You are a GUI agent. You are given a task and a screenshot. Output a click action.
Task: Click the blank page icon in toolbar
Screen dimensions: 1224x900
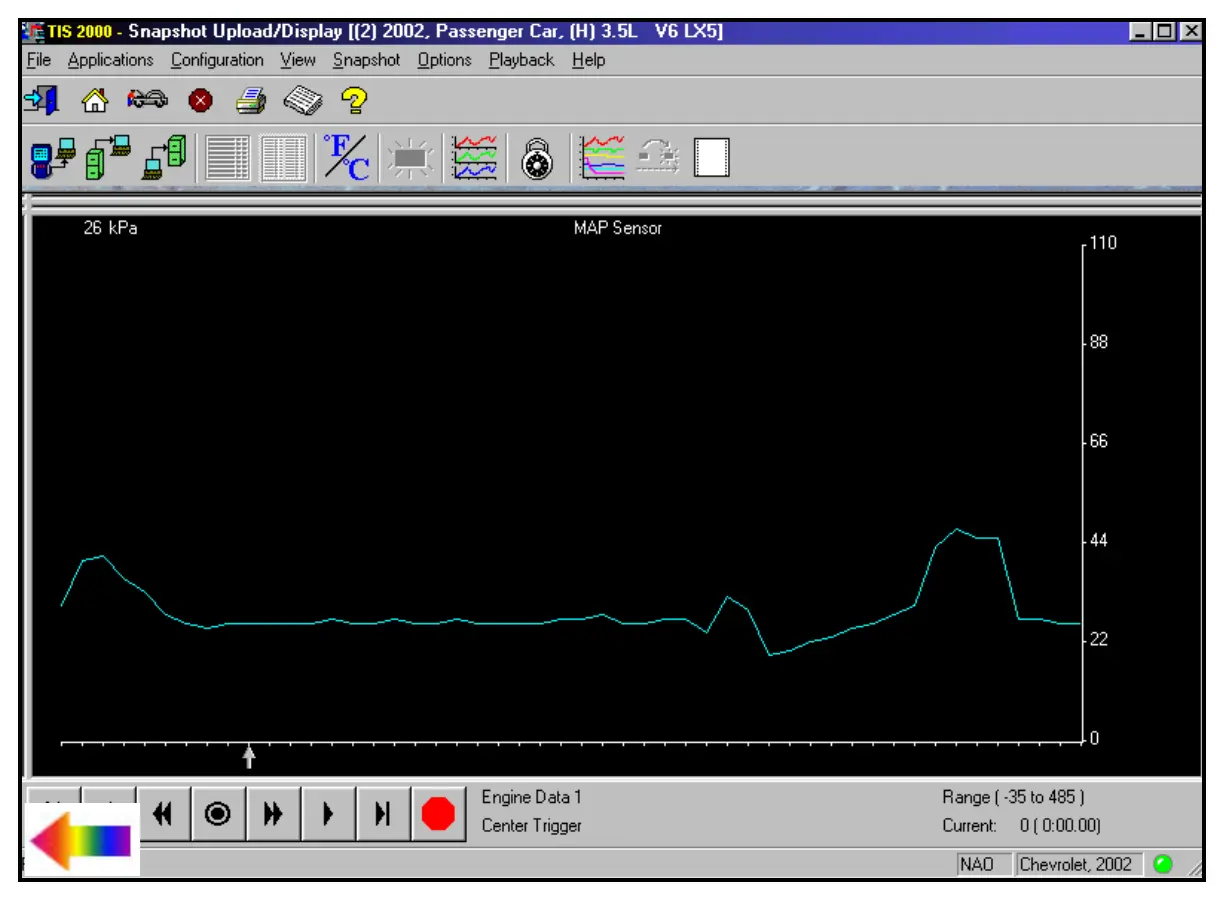point(711,157)
